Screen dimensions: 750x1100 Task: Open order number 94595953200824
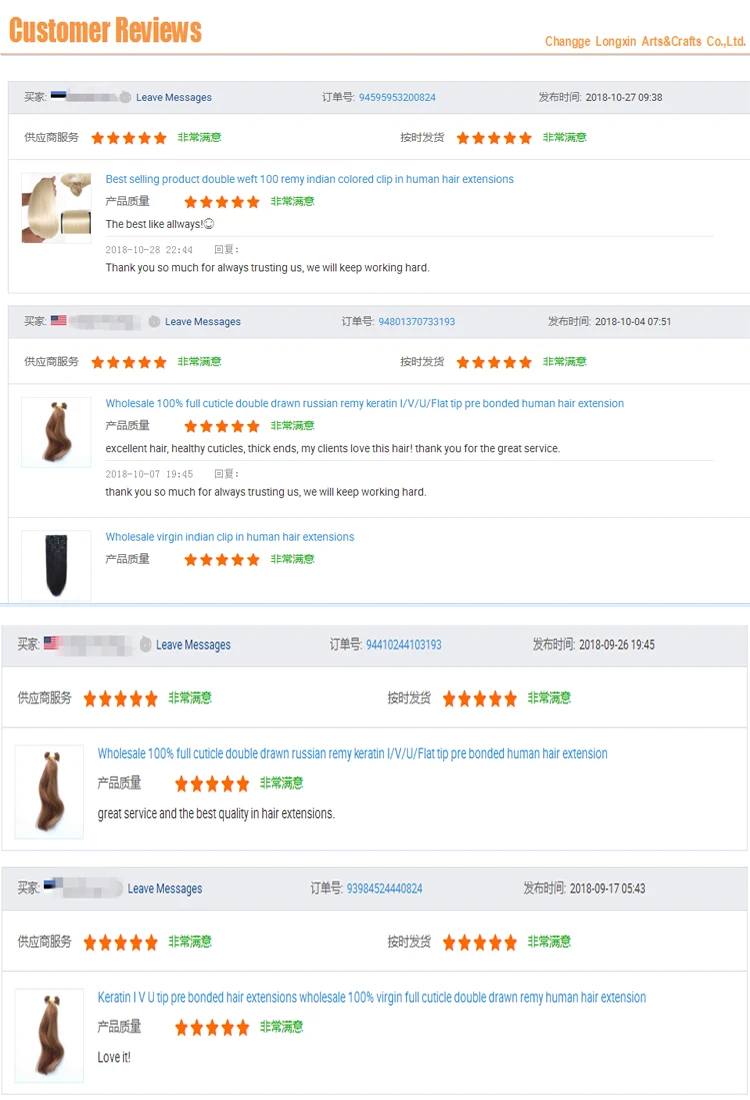pos(397,98)
